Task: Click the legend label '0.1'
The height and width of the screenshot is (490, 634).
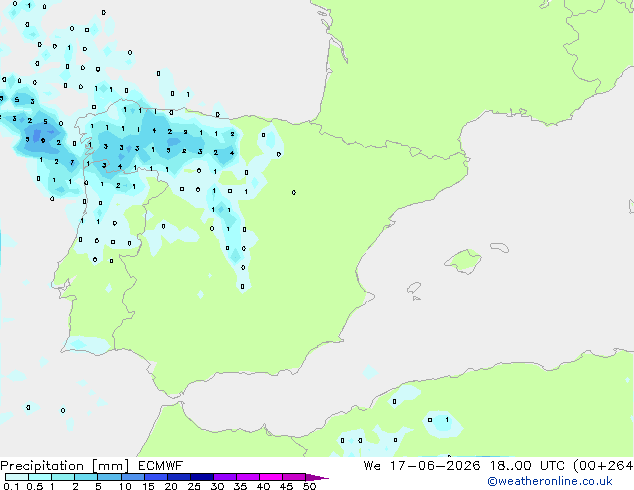Action: [x=11, y=486]
